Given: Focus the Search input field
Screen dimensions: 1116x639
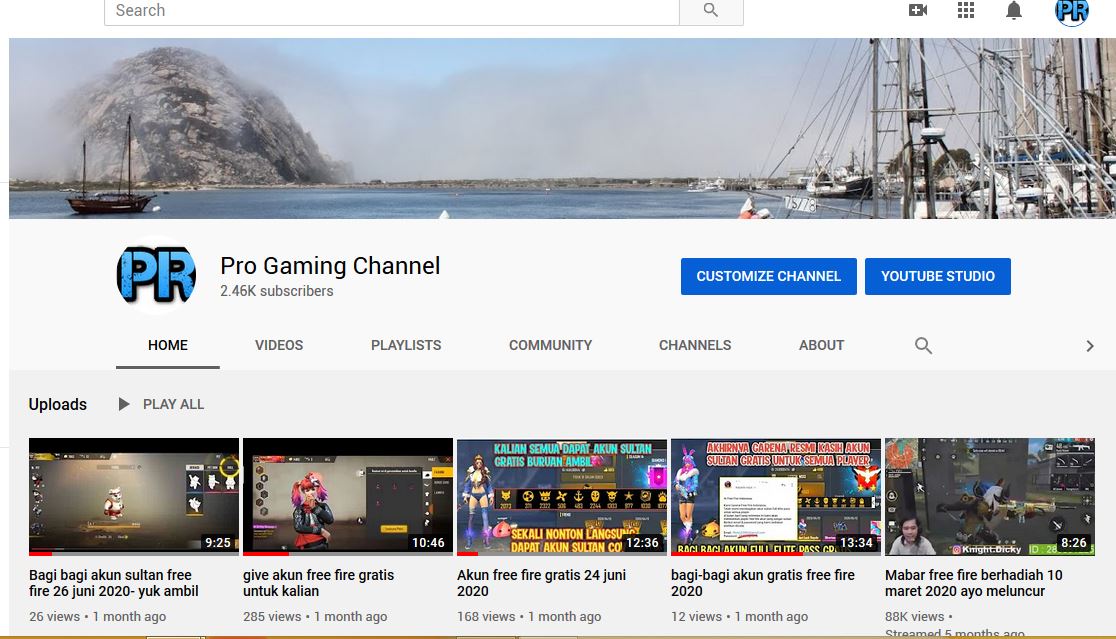Looking at the screenshot, I should point(391,11).
